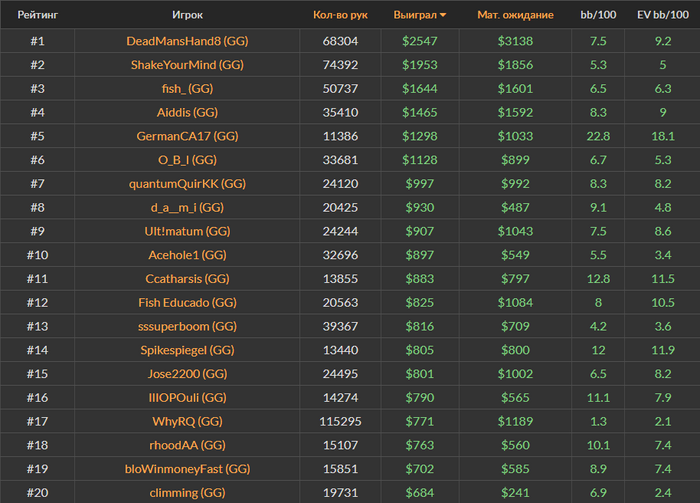Open Ccatharsis (GG) player profile
Screen dimensions: 700x503
[x=188, y=278]
